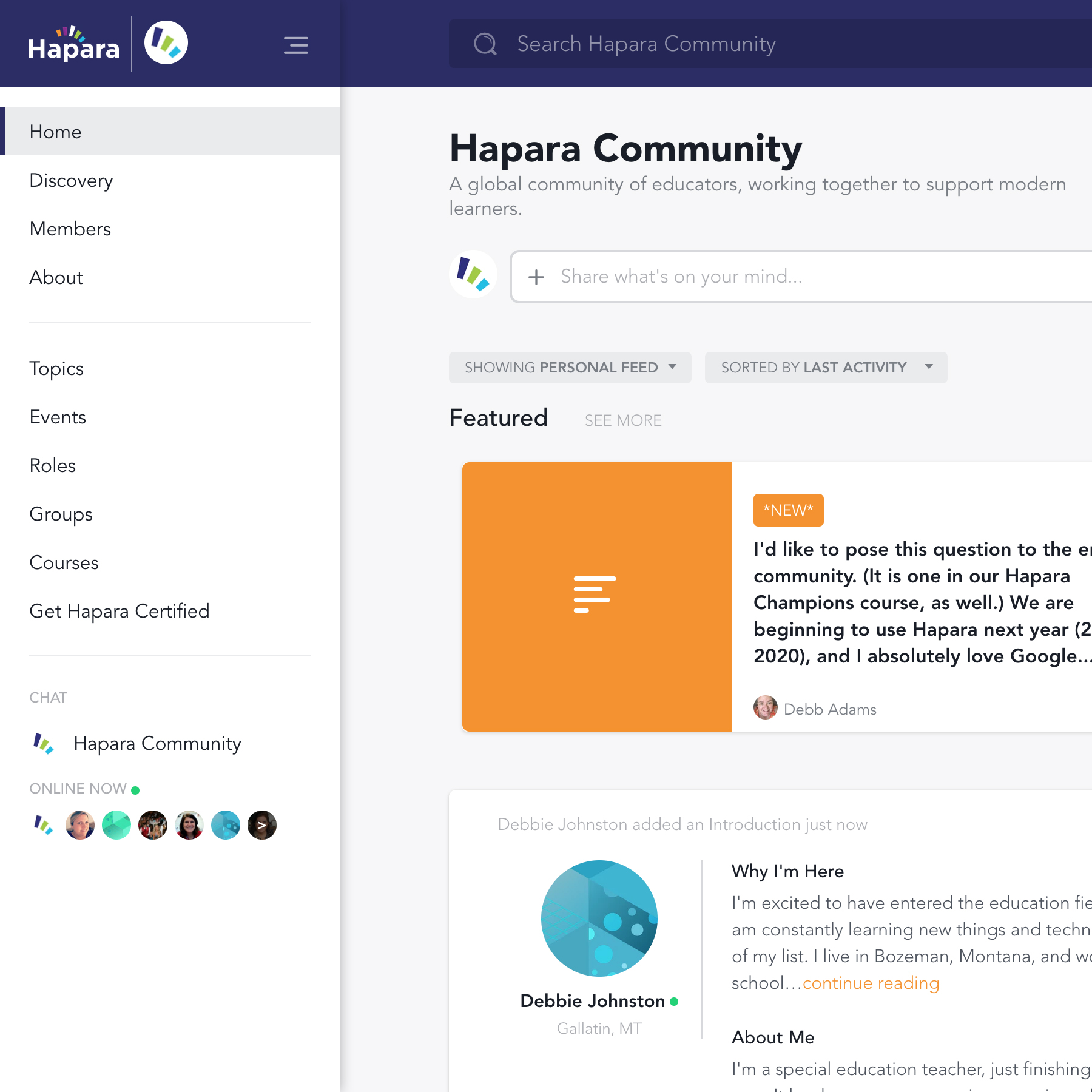Click Gallatin, MT location text
The width and height of the screenshot is (1092, 1092).
click(599, 1028)
